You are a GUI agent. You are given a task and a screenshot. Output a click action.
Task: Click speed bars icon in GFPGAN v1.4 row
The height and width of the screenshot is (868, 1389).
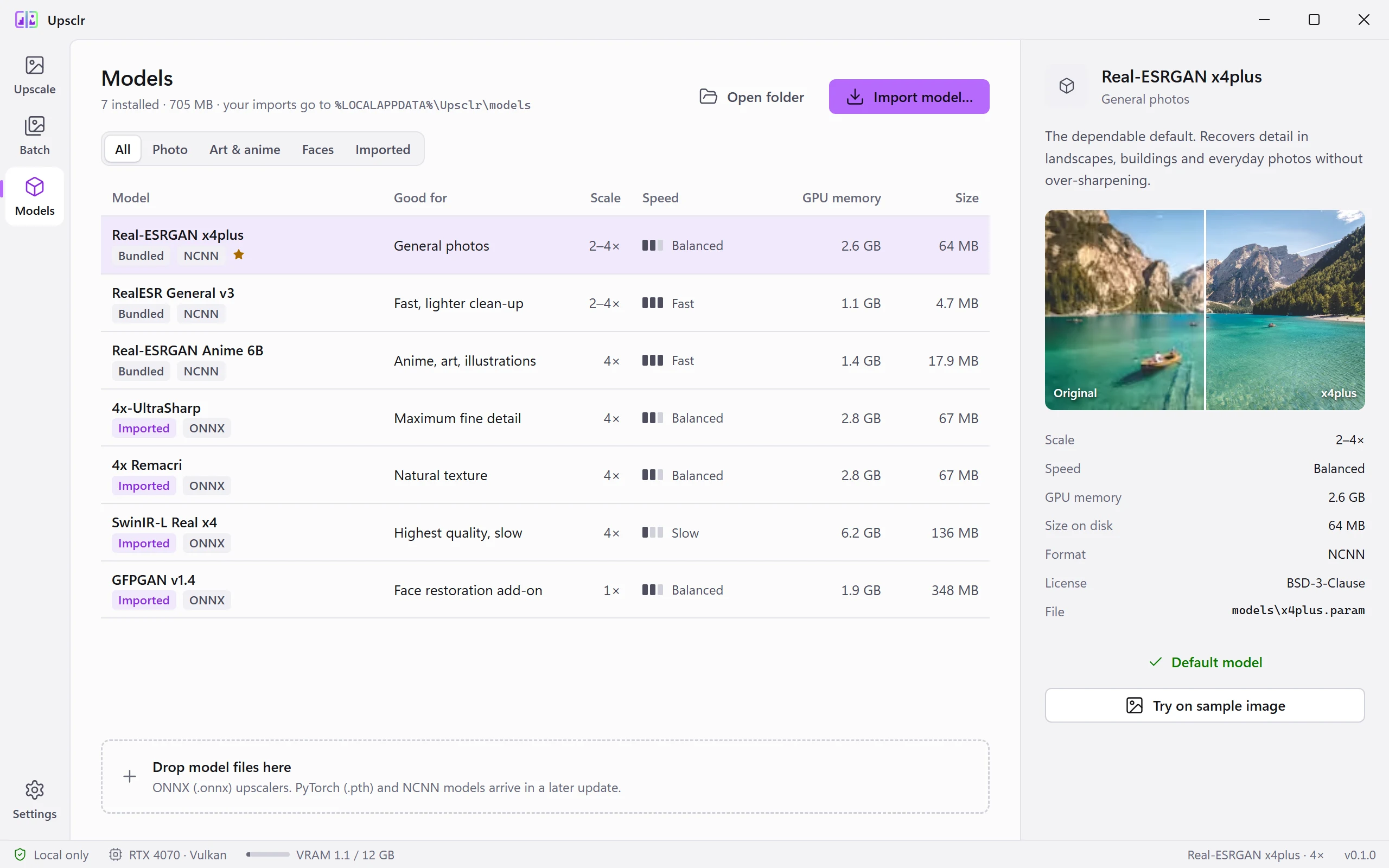coord(653,590)
